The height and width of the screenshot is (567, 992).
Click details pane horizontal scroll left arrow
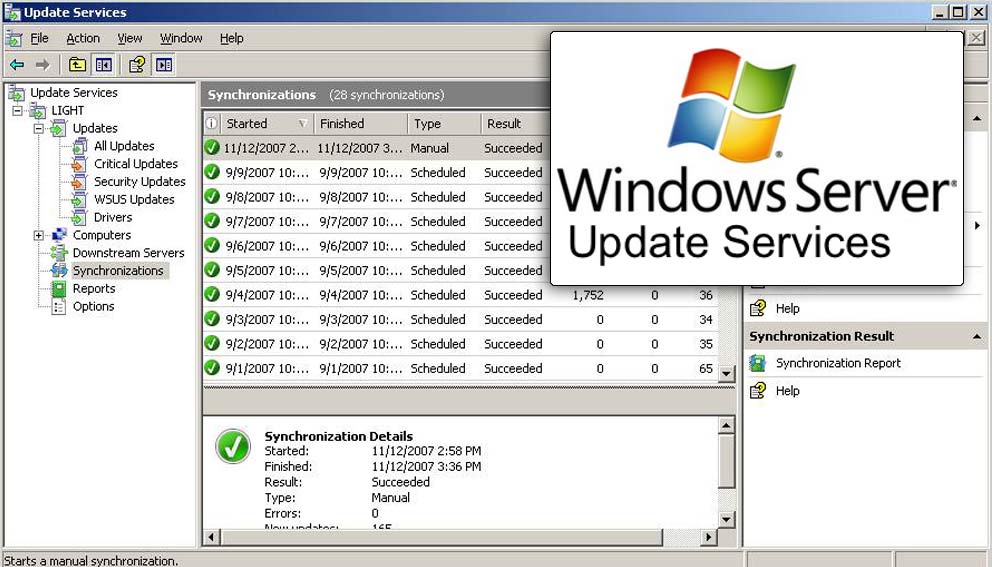[211, 537]
